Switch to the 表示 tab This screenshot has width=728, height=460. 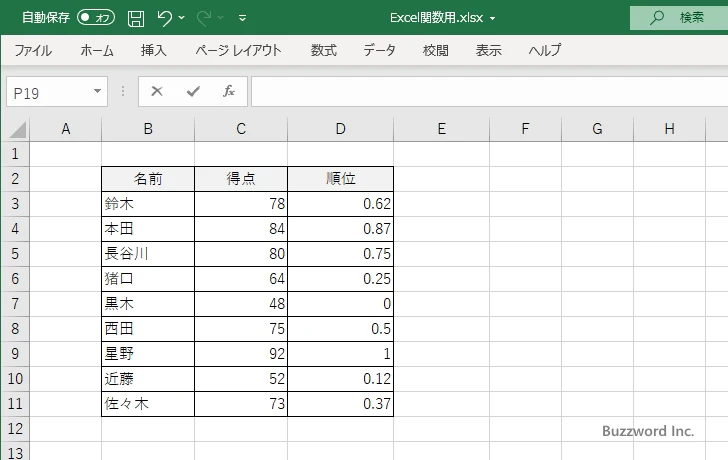(x=488, y=50)
